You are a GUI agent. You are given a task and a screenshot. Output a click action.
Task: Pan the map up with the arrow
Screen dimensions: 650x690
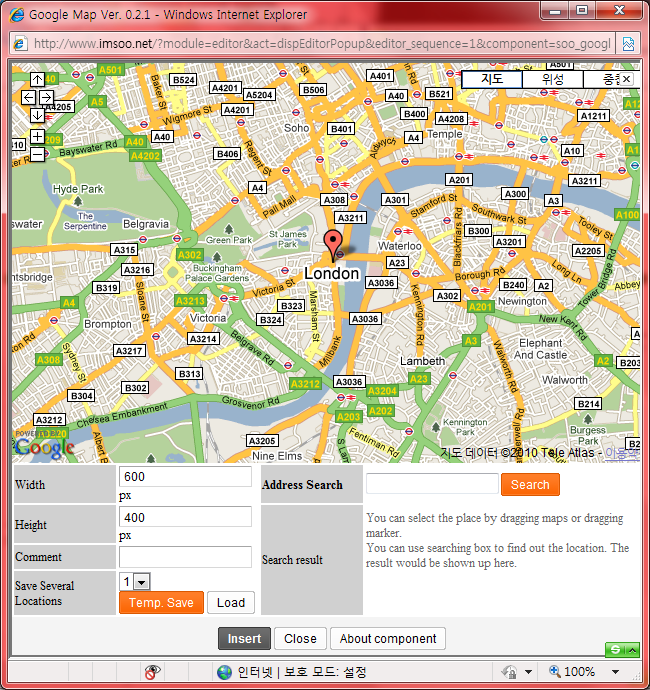(x=37, y=80)
